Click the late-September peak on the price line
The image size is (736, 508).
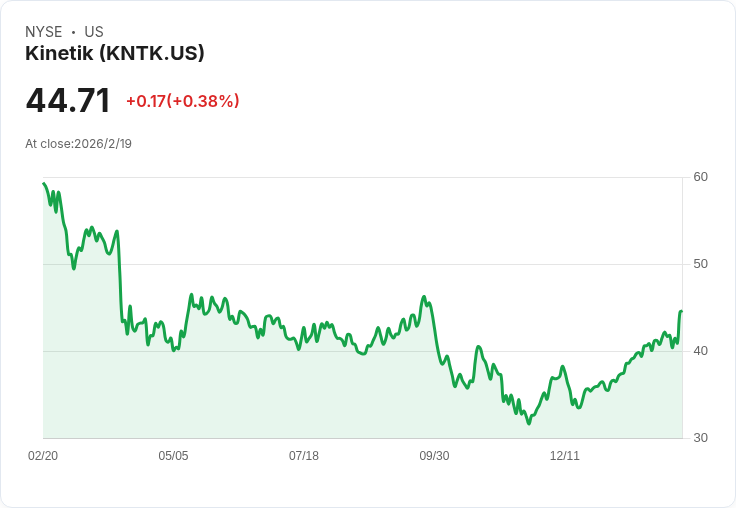pyautogui.click(x=424, y=297)
